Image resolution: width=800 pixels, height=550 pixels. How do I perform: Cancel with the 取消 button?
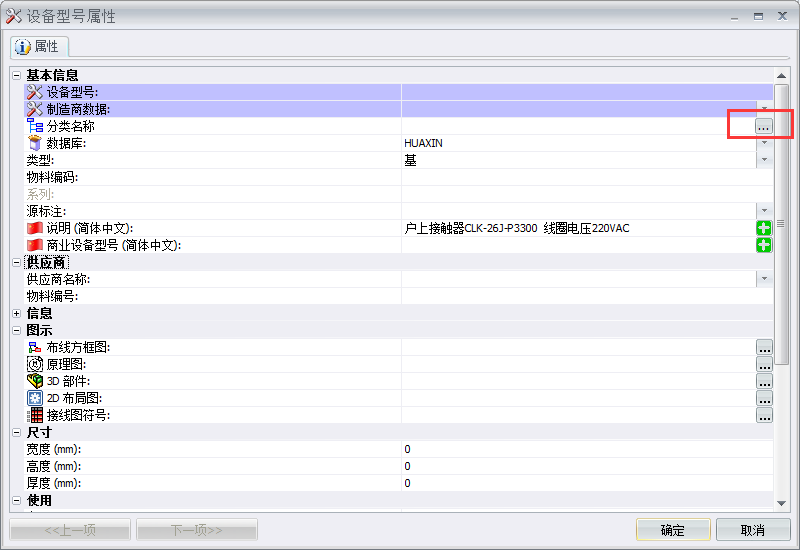coord(753,530)
